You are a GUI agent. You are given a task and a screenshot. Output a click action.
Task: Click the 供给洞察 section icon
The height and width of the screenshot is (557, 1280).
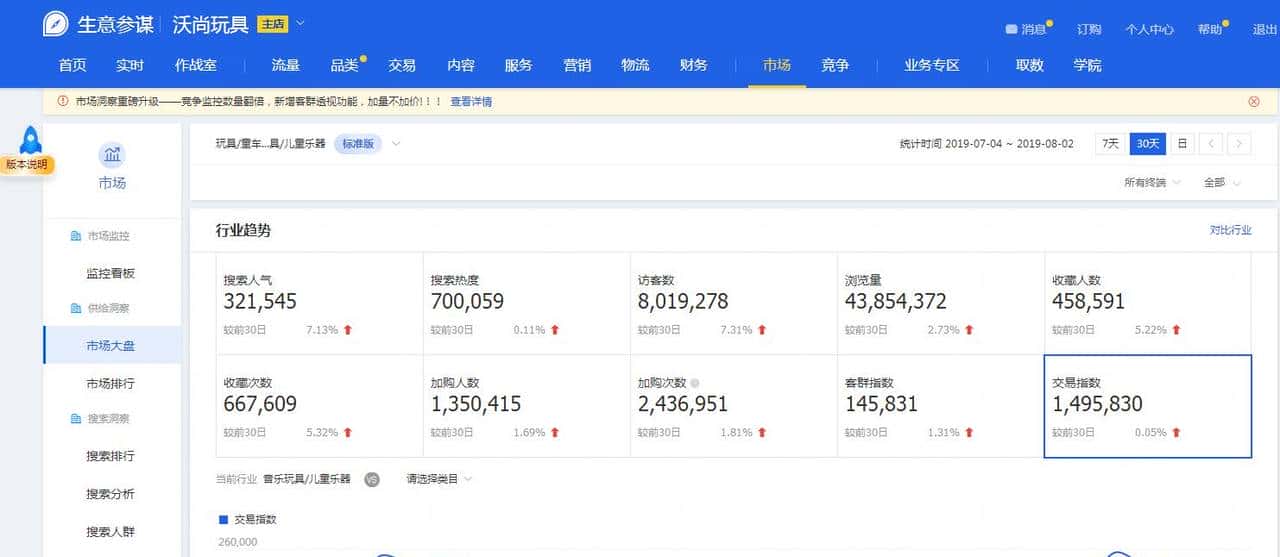pos(76,308)
